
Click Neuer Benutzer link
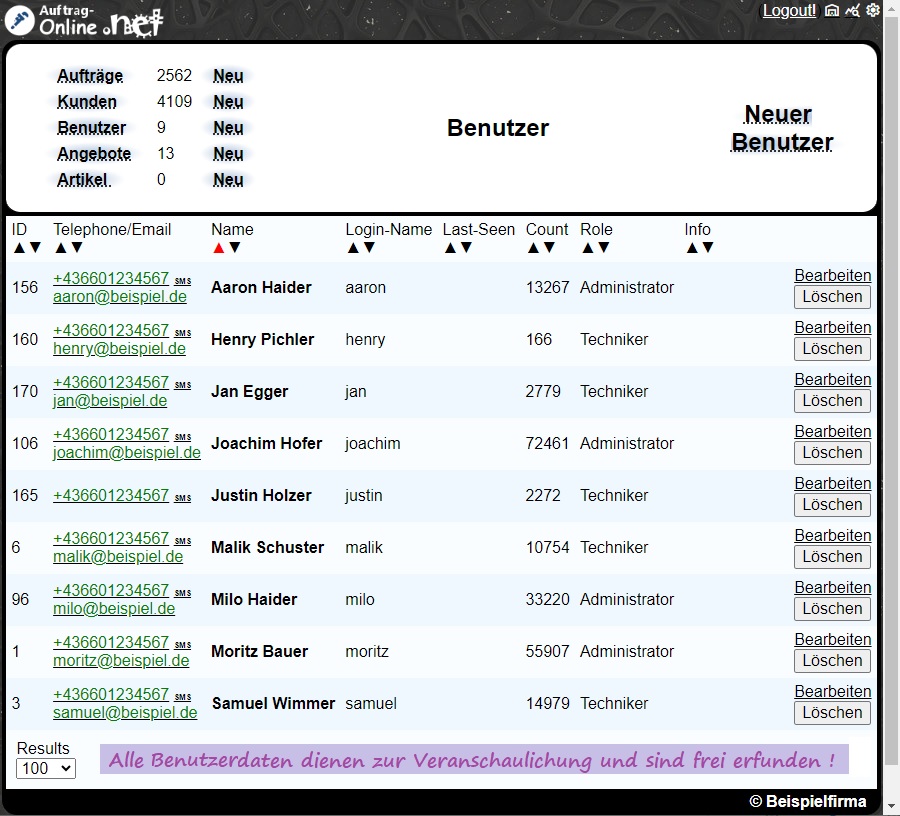pos(781,128)
